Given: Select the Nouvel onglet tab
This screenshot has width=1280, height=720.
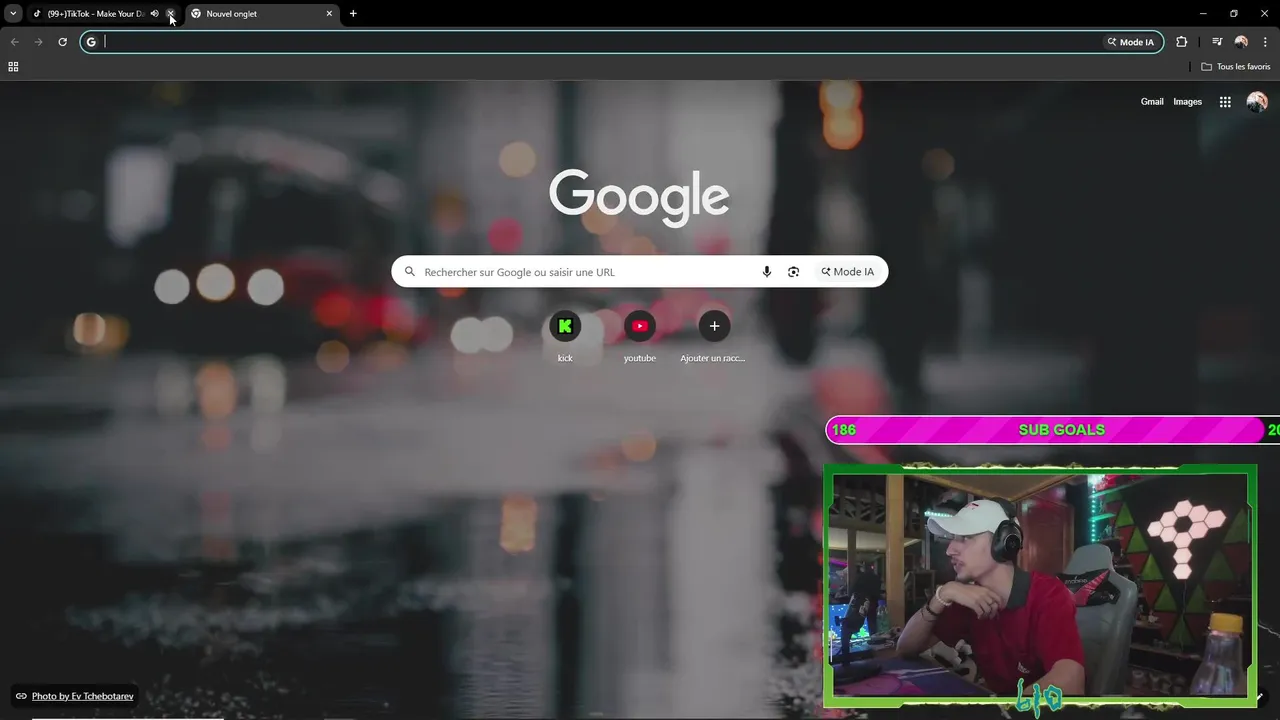Looking at the screenshot, I should tap(262, 14).
